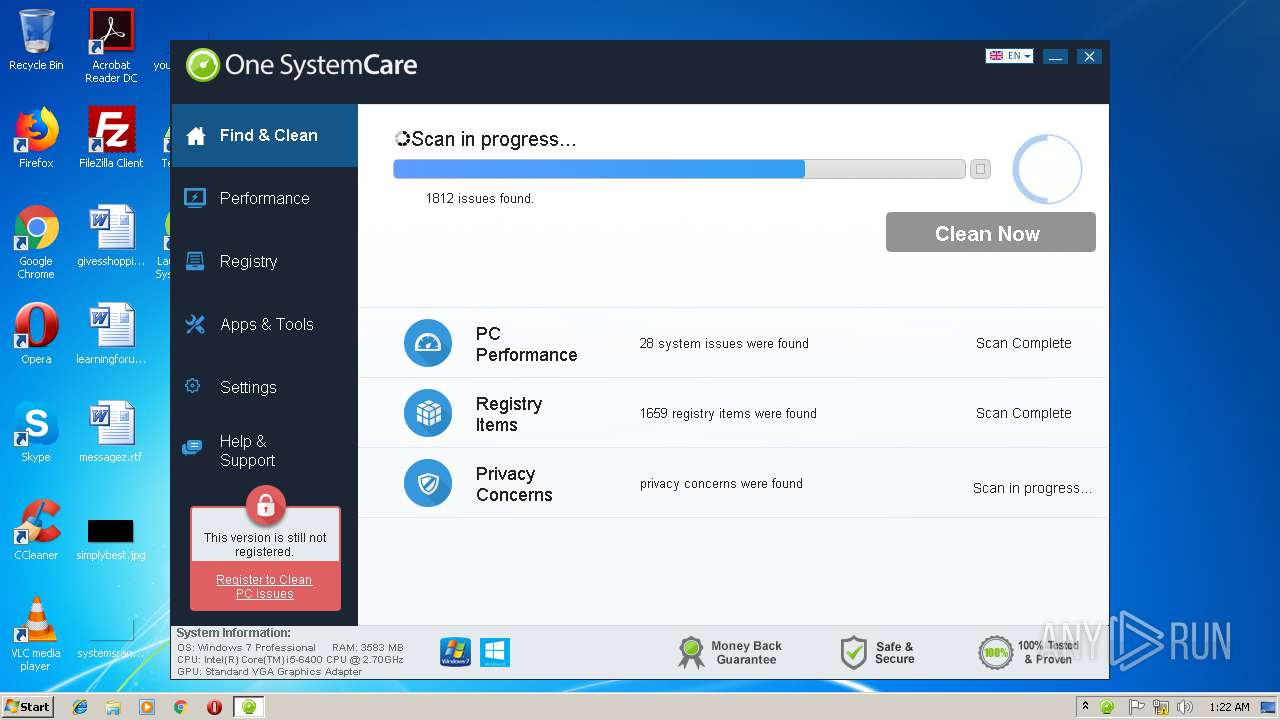This screenshot has width=1280, height=720.
Task: Click the wrench tools icon in the sidebar
Action: coord(195,324)
